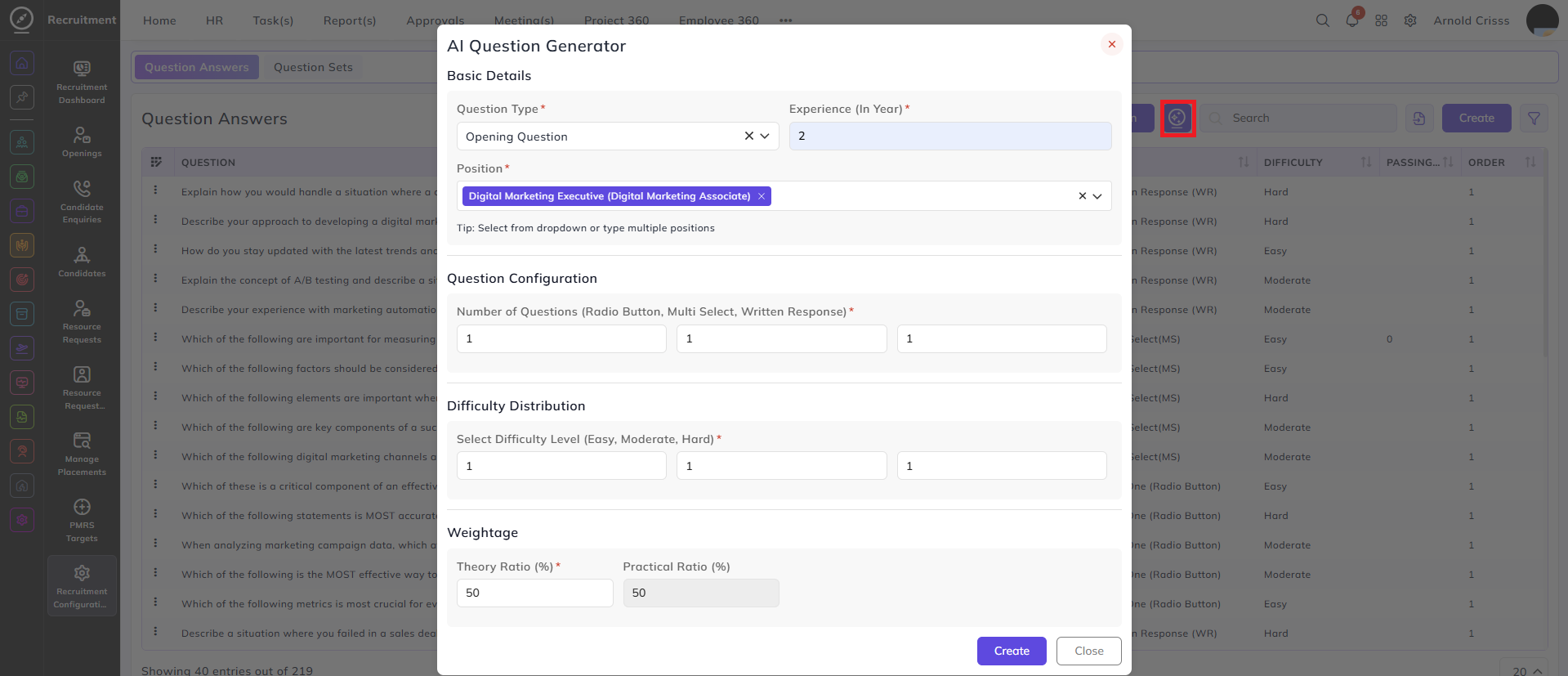The width and height of the screenshot is (1568, 676).
Task: Open Recruitment Dashboard in sidebar
Action: tap(82, 82)
